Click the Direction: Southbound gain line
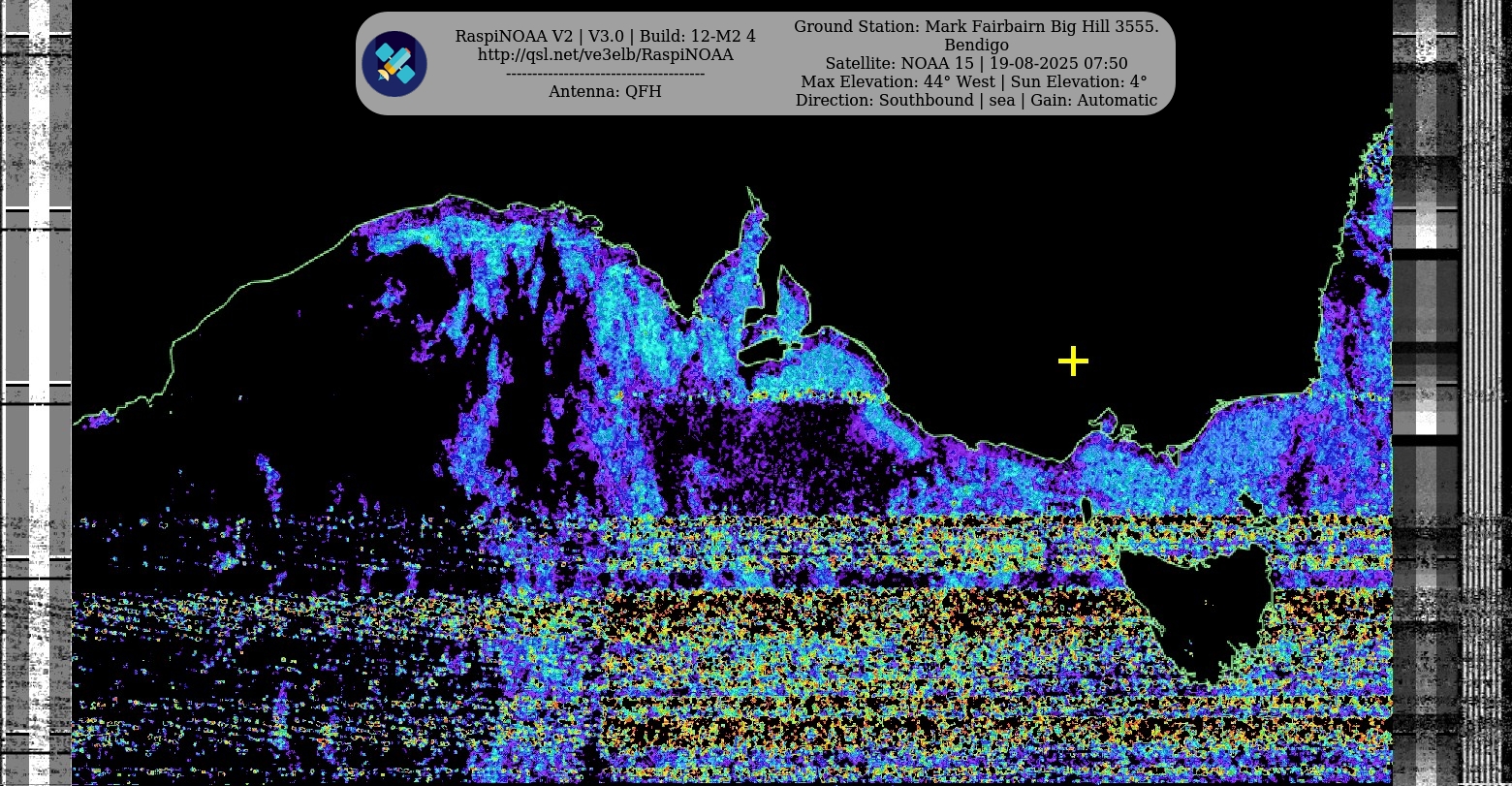 coord(976,100)
